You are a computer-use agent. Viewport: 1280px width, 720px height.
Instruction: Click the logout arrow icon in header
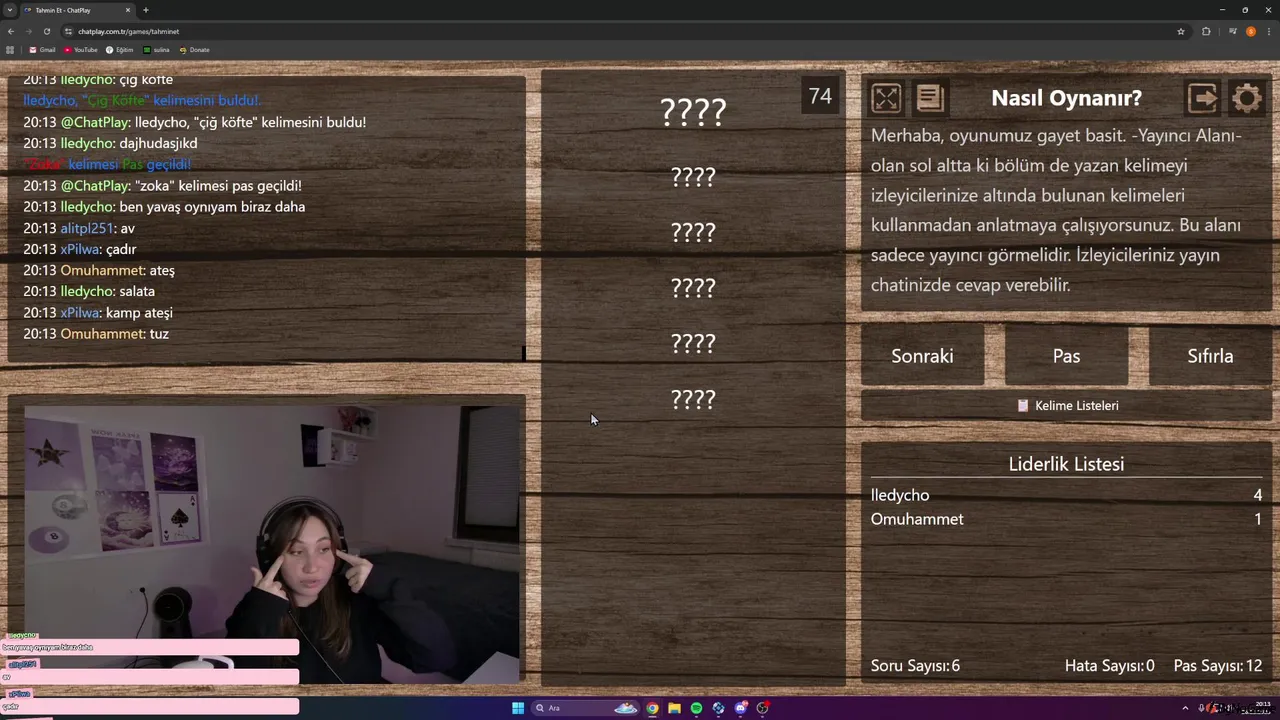tap(1202, 98)
